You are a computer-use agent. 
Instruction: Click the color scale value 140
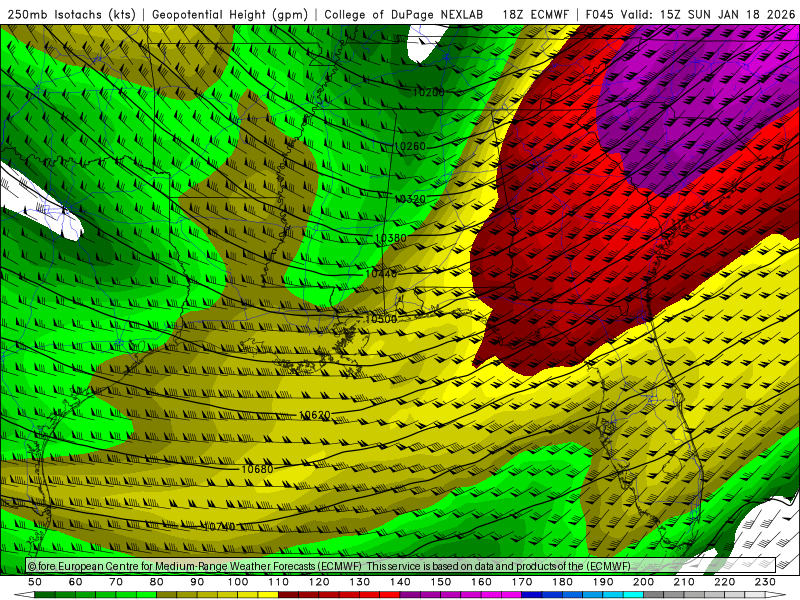click(x=401, y=582)
